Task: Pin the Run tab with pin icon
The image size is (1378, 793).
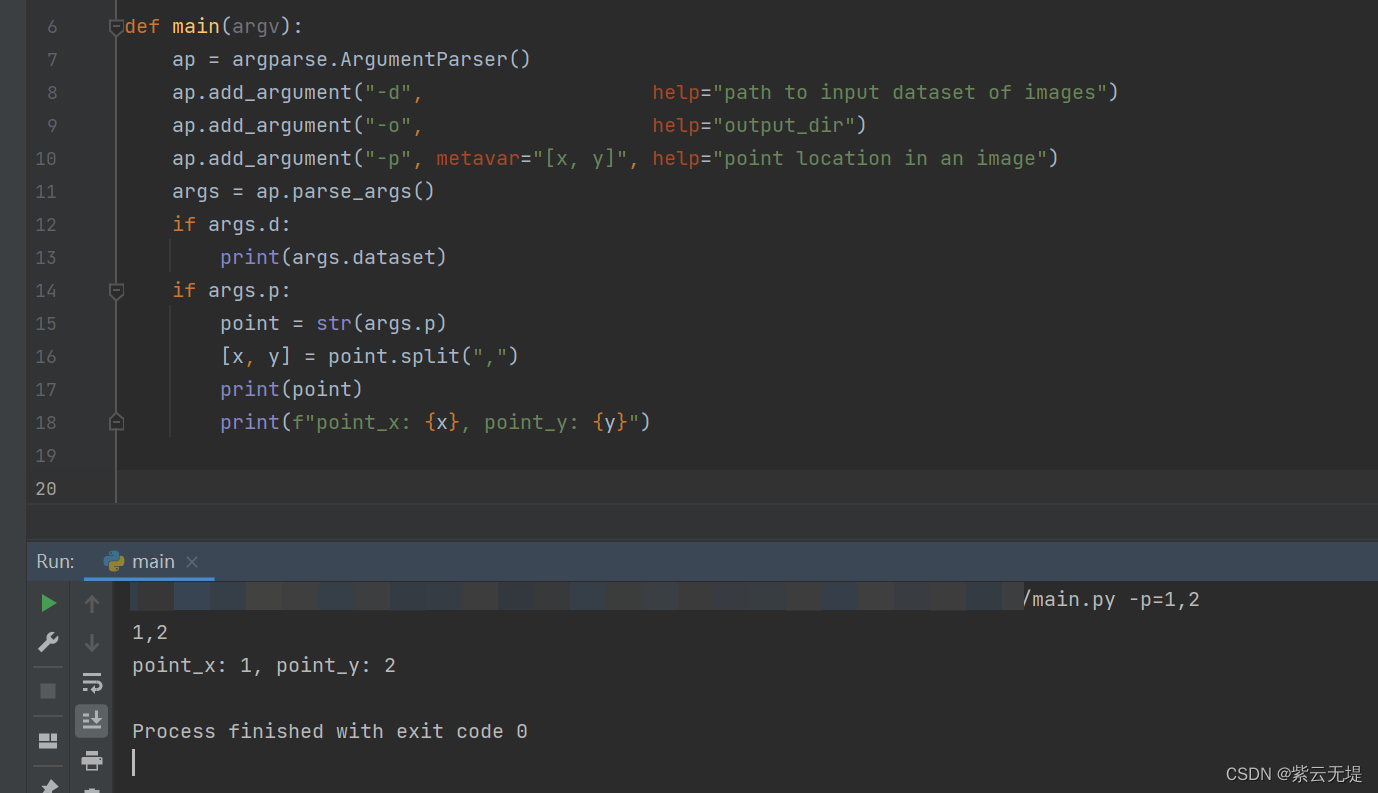Action: (48, 786)
